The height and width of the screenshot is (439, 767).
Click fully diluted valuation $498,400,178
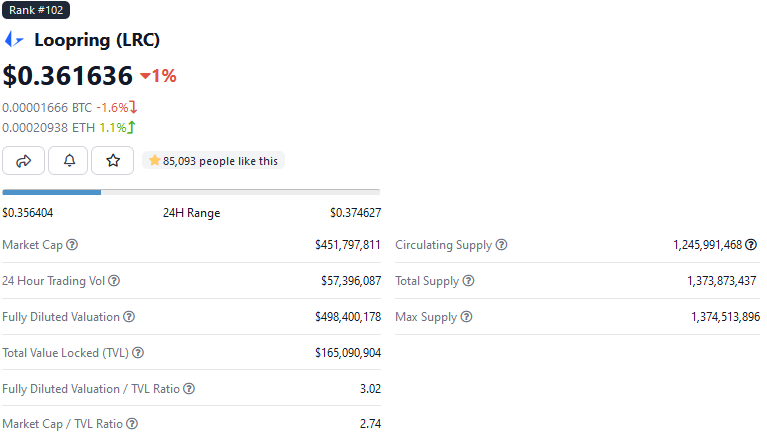pos(348,317)
